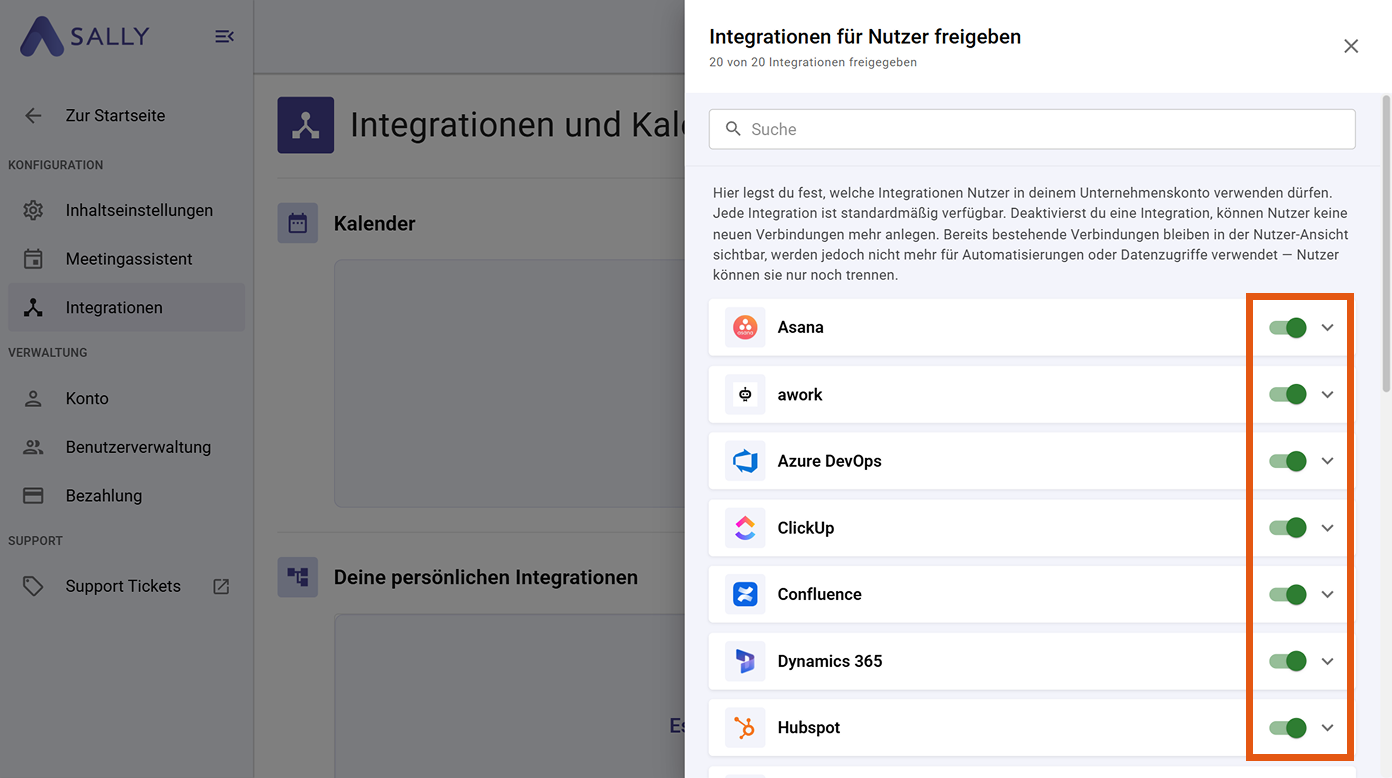Turn off the ClickUp integration switch
This screenshot has height=778, width=1392.
[1288, 528]
